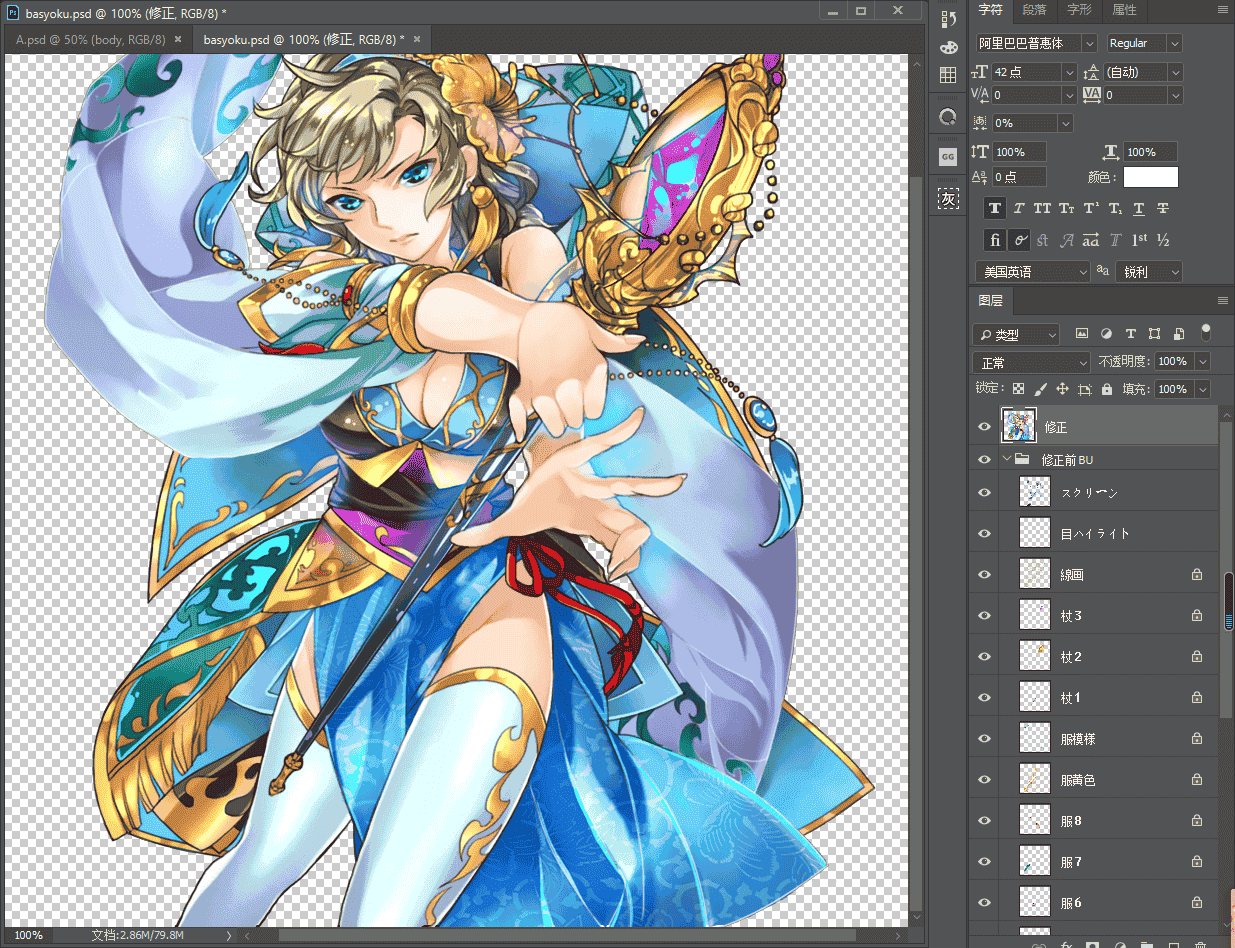
Task: Open the History panel icon
Action: [x=948, y=19]
